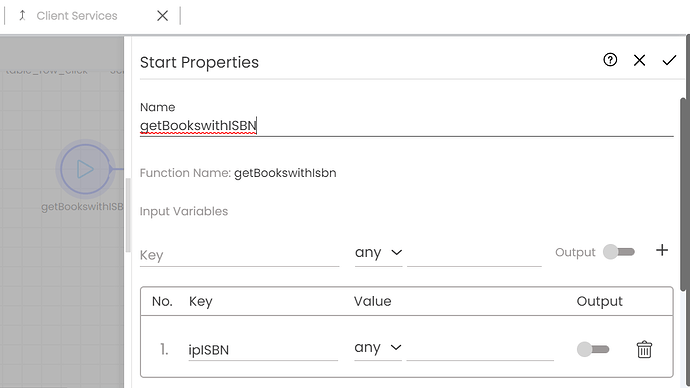
Task: Select the start node play icon on canvas
Action: (85, 169)
